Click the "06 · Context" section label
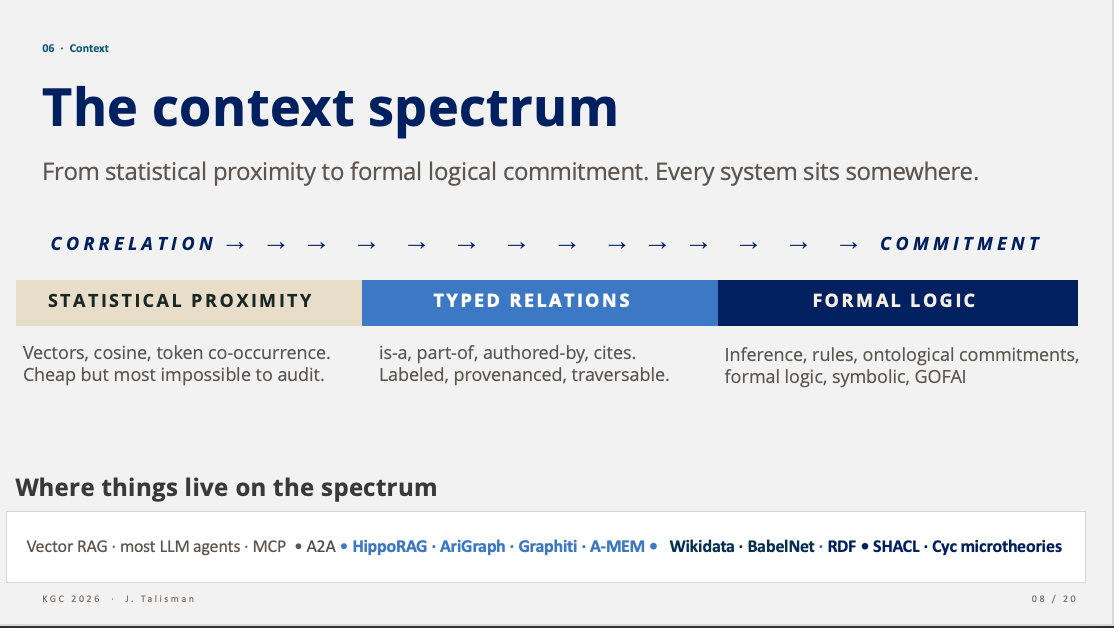This screenshot has width=1114, height=628. coord(75,48)
